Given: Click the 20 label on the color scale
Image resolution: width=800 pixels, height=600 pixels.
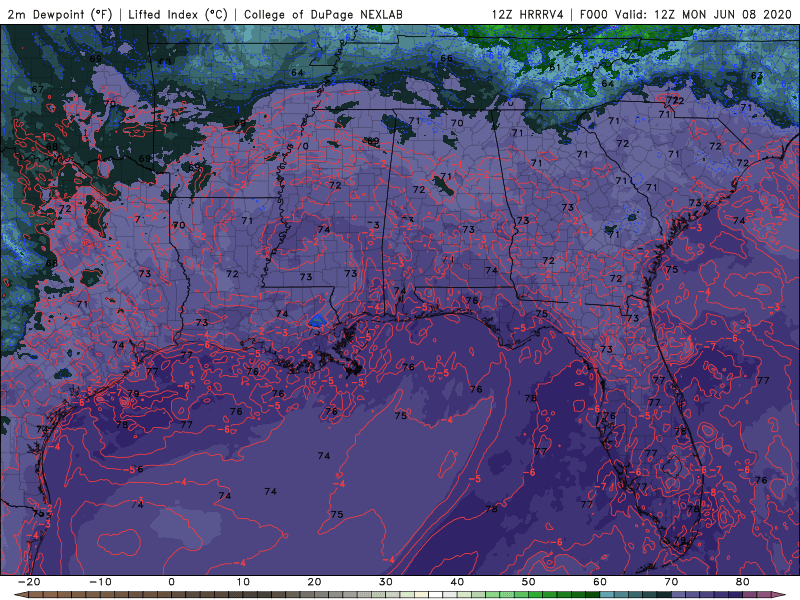Looking at the screenshot, I should (x=314, y=582).
